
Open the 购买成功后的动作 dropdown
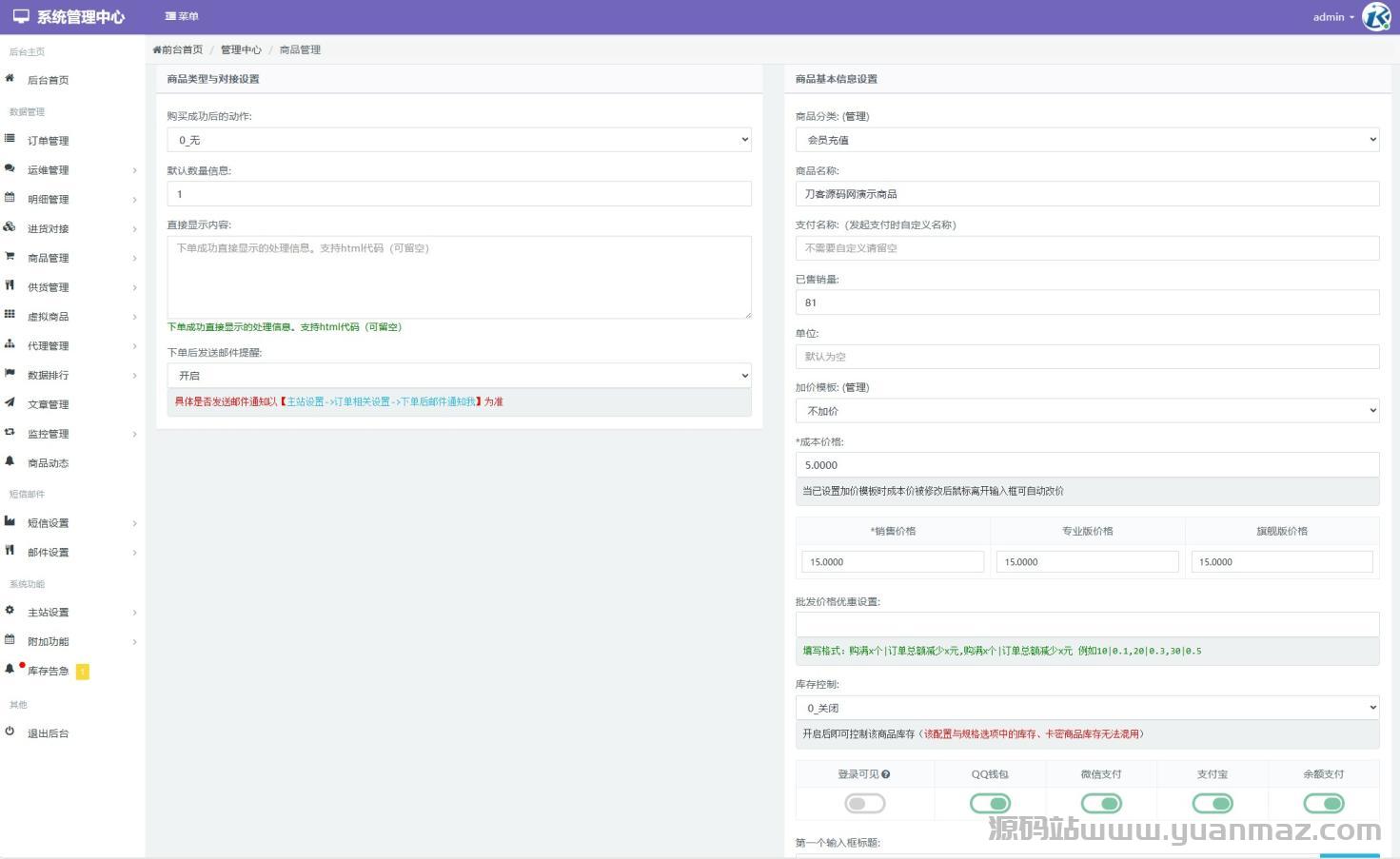(x=459, y=140)
